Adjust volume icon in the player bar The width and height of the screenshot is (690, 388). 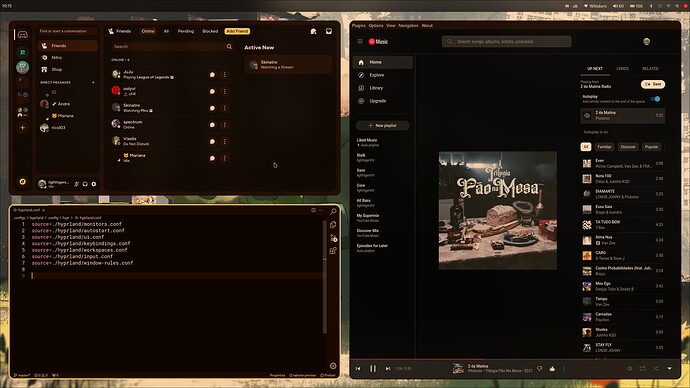629,369
